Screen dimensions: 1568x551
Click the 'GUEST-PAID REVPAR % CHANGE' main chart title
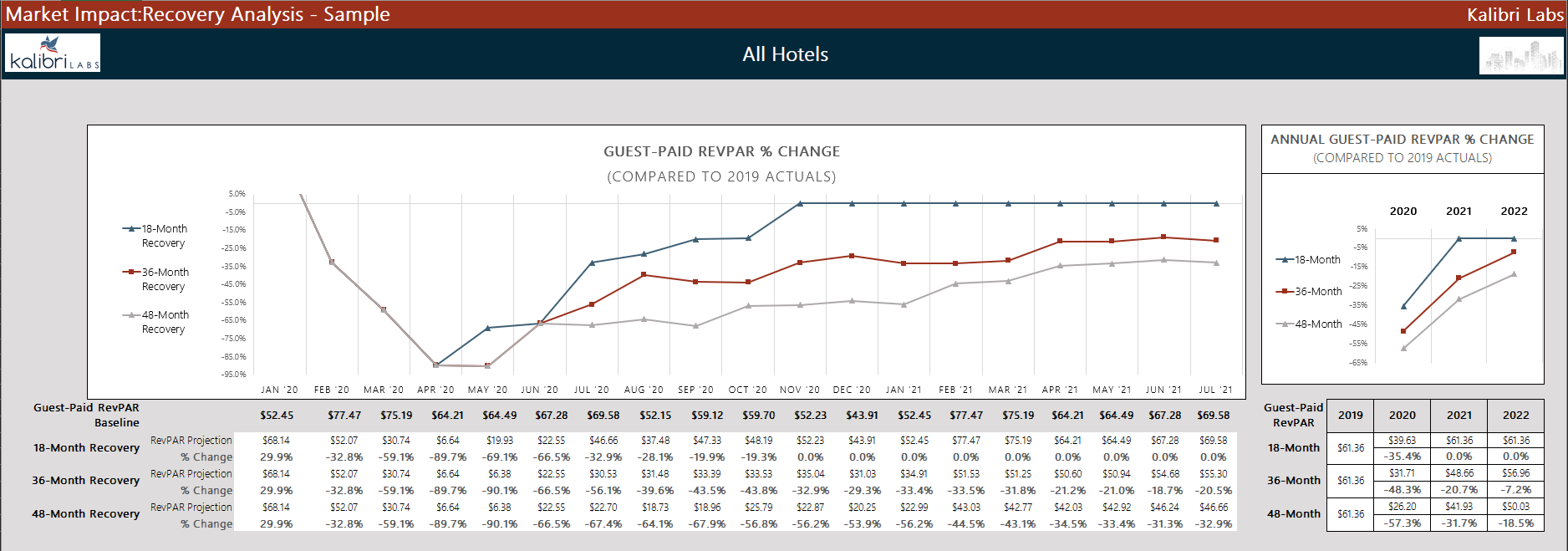[x=721, y=151]
